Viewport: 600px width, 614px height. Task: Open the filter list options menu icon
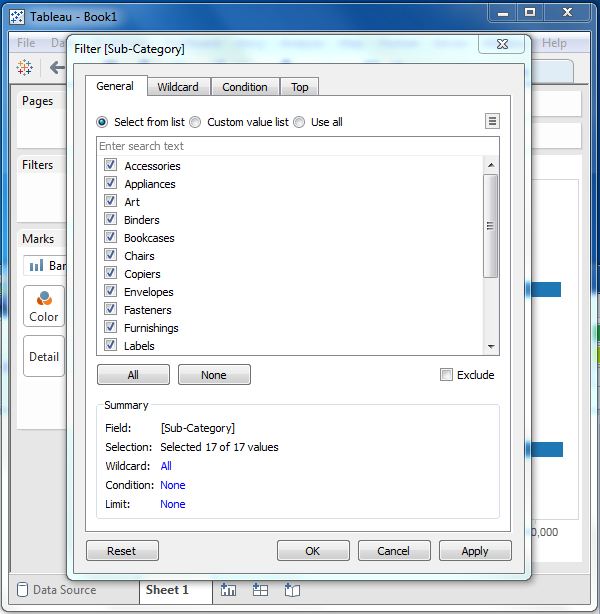(x=492, y=121)
